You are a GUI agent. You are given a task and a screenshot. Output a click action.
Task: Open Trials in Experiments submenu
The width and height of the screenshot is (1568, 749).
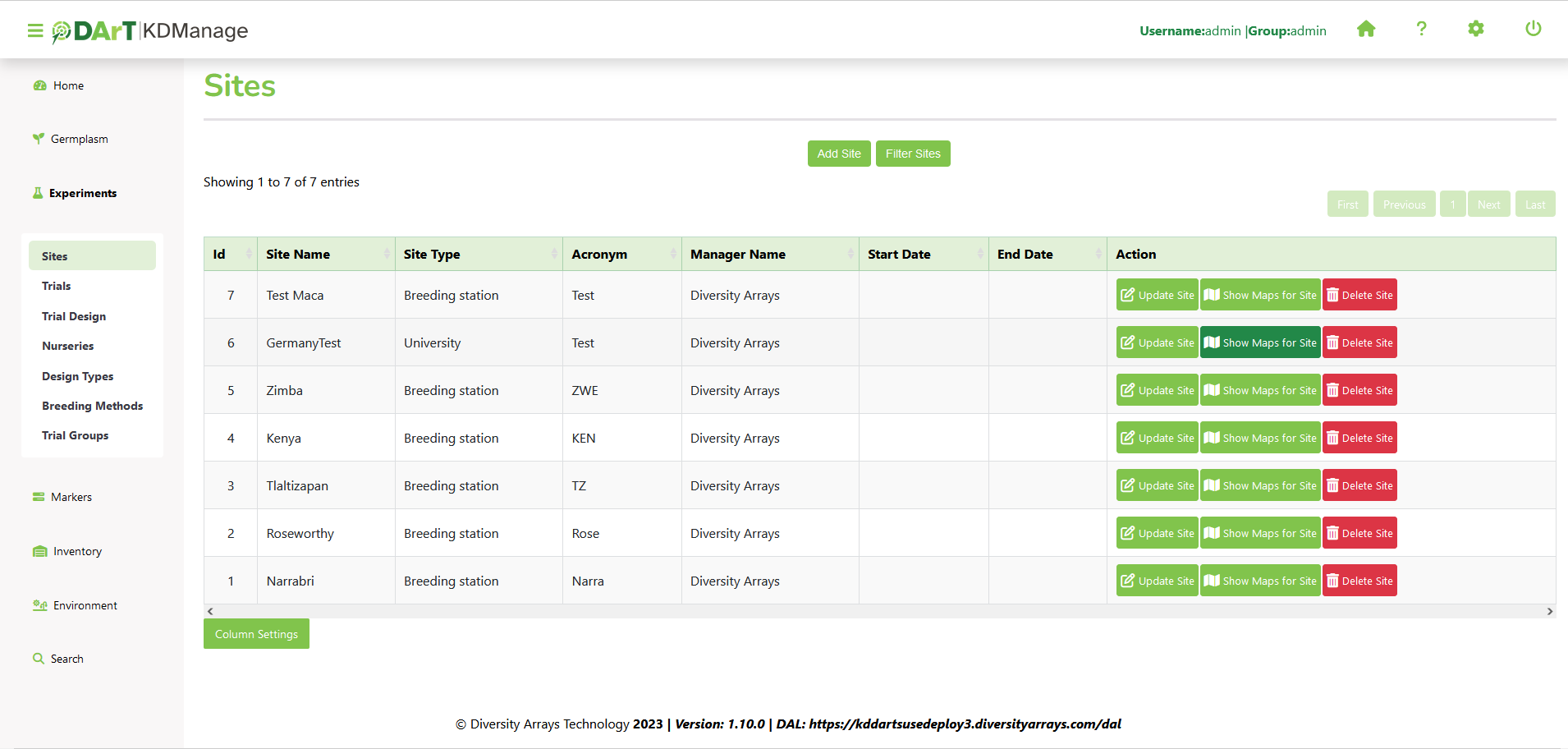57,286
